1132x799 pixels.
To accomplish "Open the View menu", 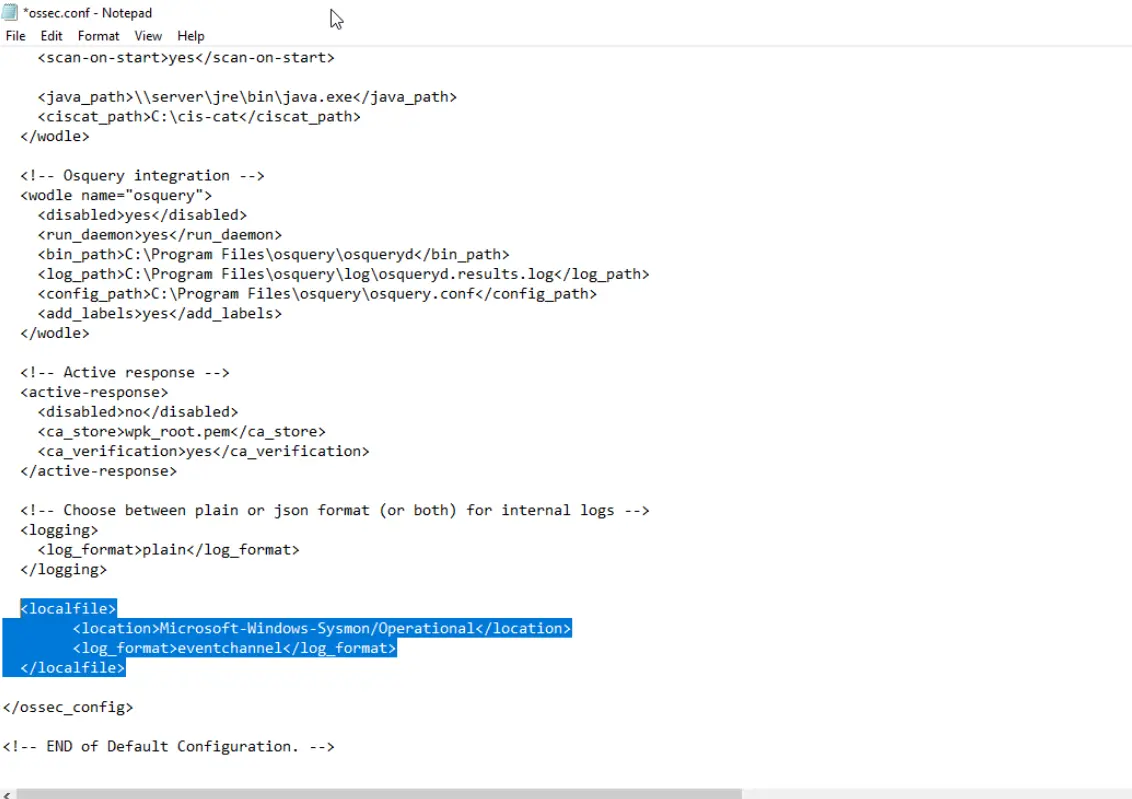I will click(148, 36).
